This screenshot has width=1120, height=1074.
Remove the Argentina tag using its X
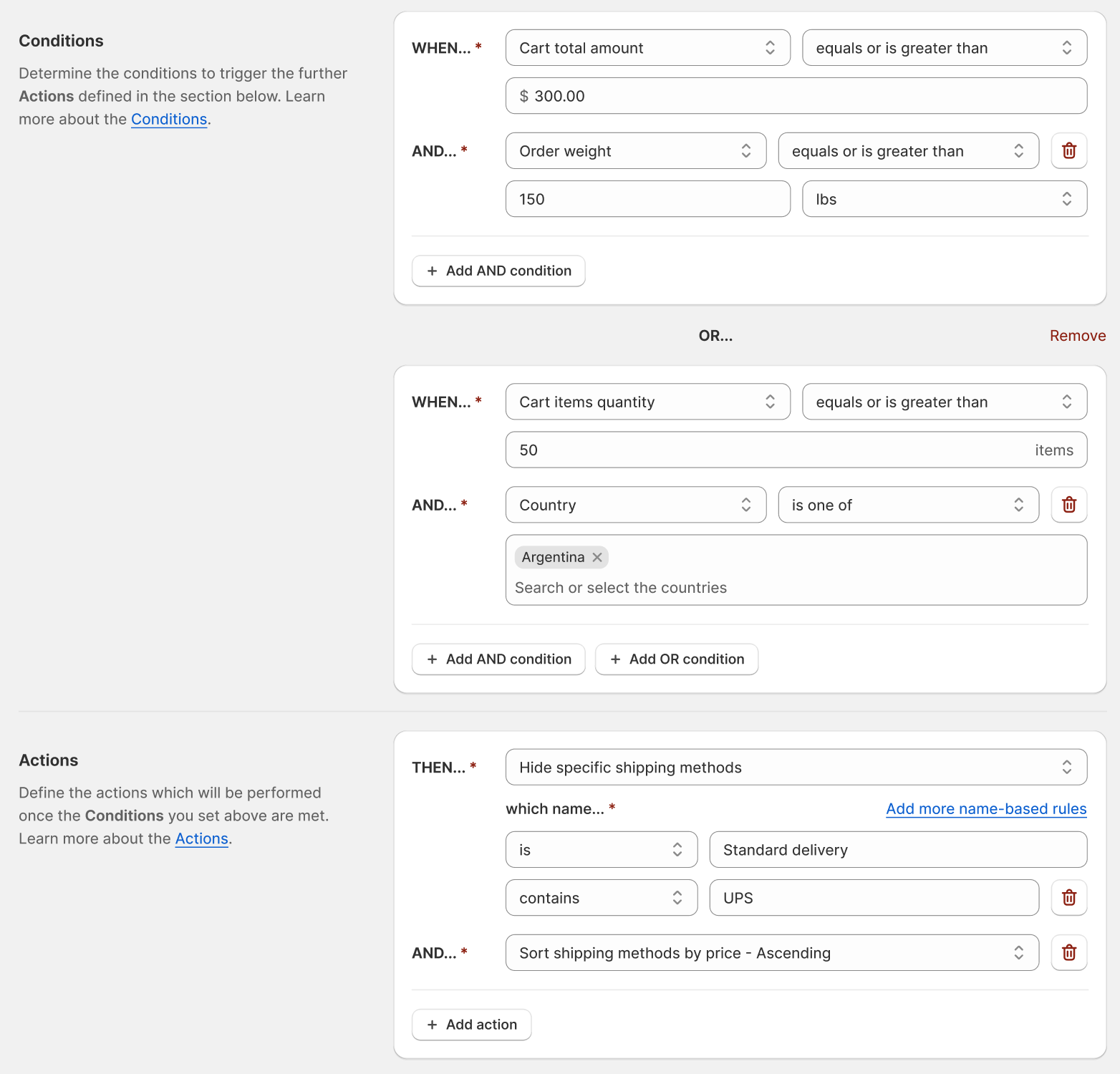pyautogui.click(x=597, y=557)
